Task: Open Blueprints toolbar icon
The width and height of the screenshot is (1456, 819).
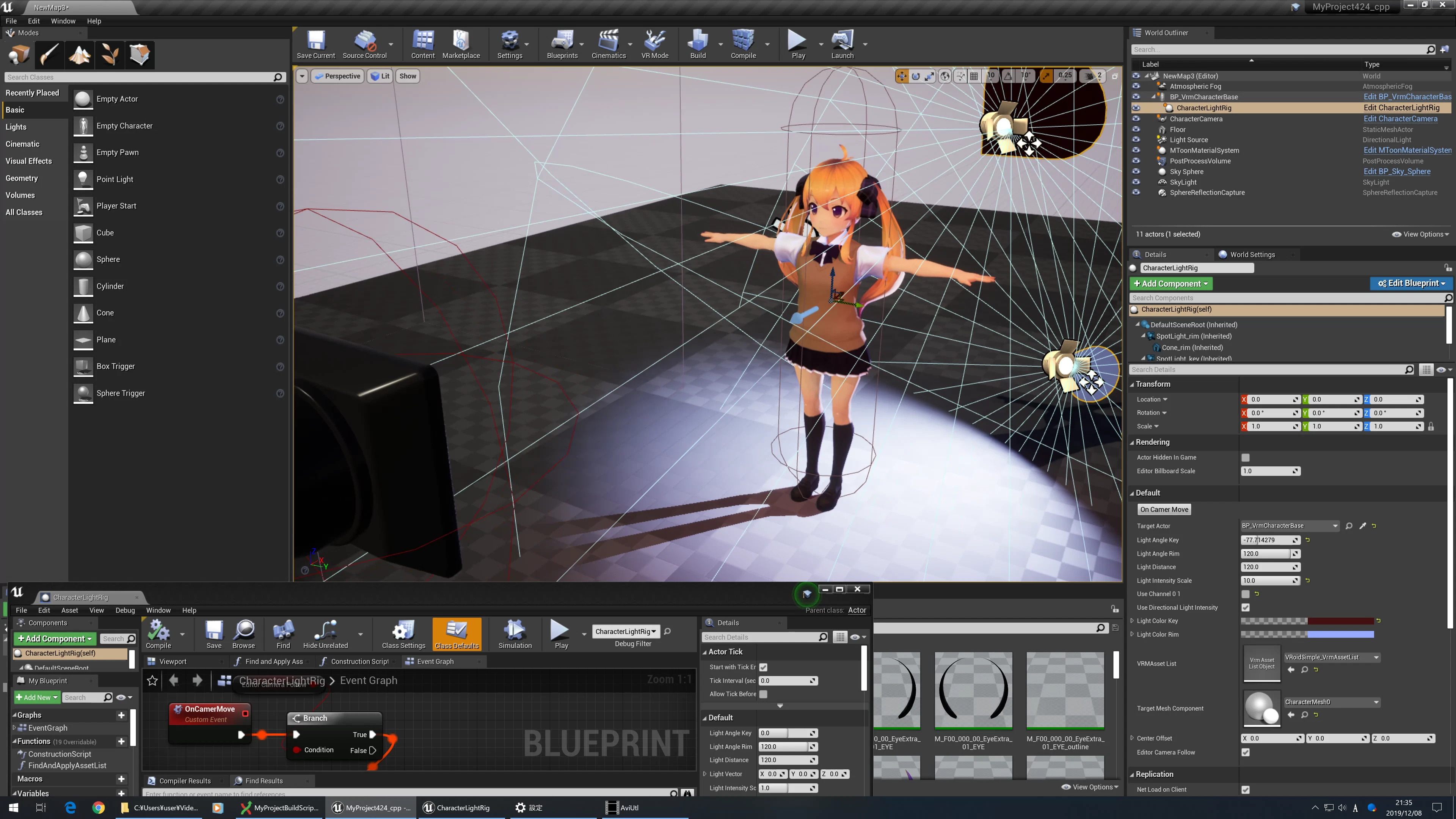Action: coord(562,44)
